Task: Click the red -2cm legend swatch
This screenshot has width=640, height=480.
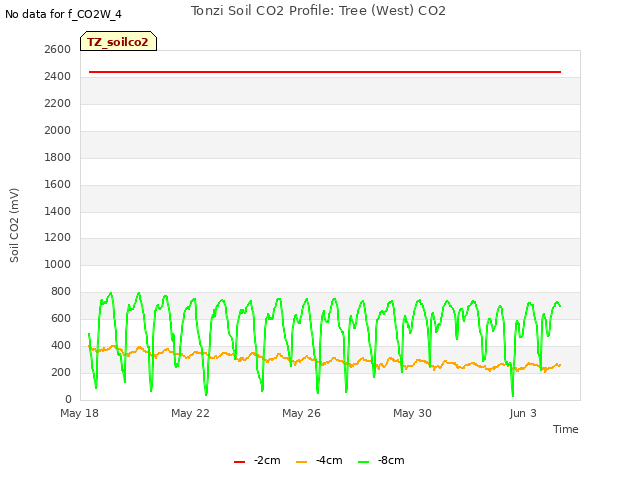Action: point(239,462)
